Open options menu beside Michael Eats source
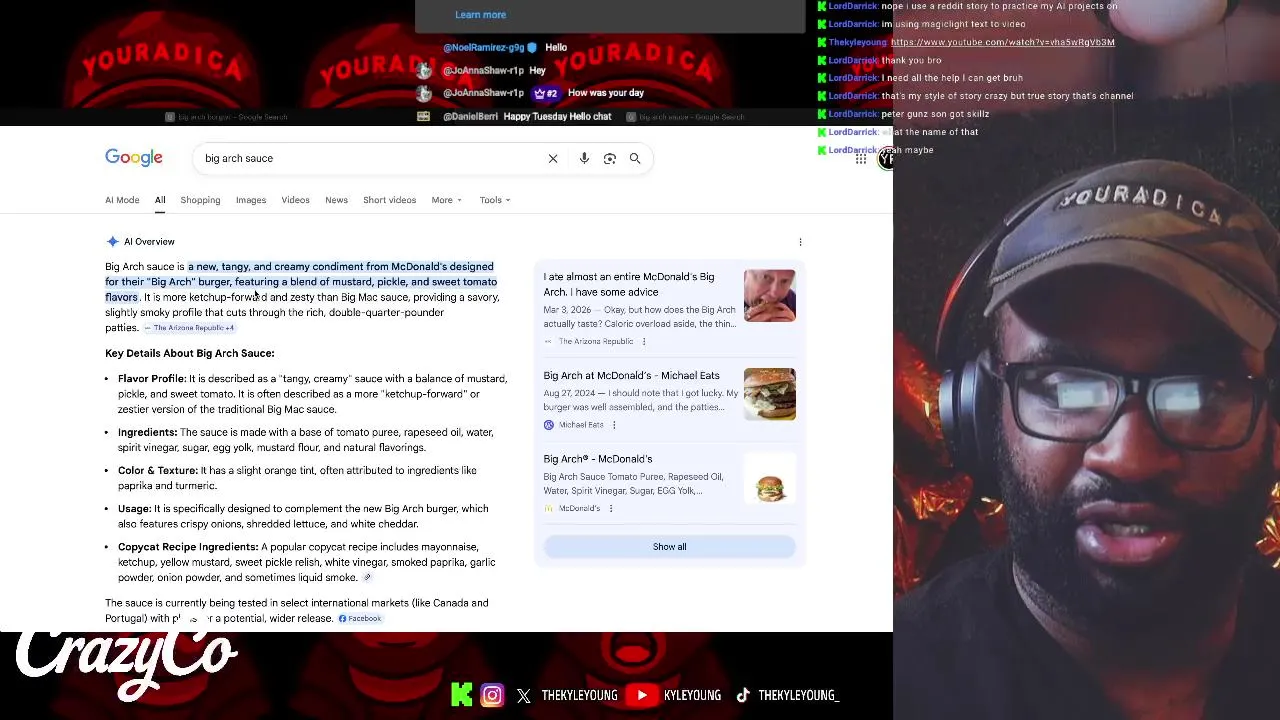This screenshot has width=1280, height=720. coord(614,425)
